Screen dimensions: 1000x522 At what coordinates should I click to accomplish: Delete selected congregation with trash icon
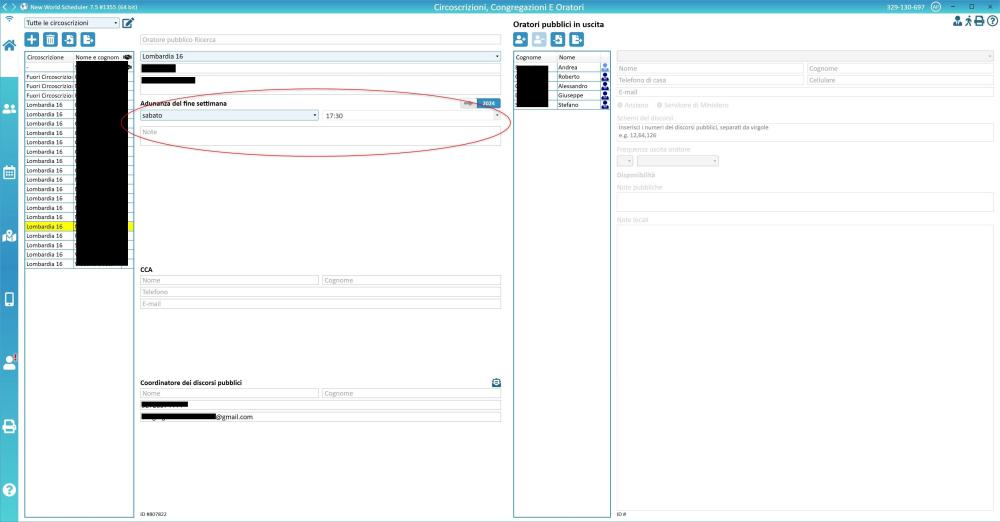pyautogui.click(x=50, y=39)
